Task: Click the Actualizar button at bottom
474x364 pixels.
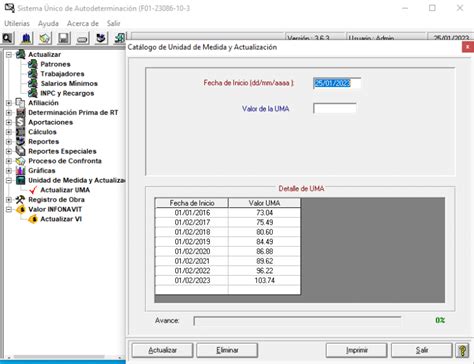Action: click(x=162, y=350)
